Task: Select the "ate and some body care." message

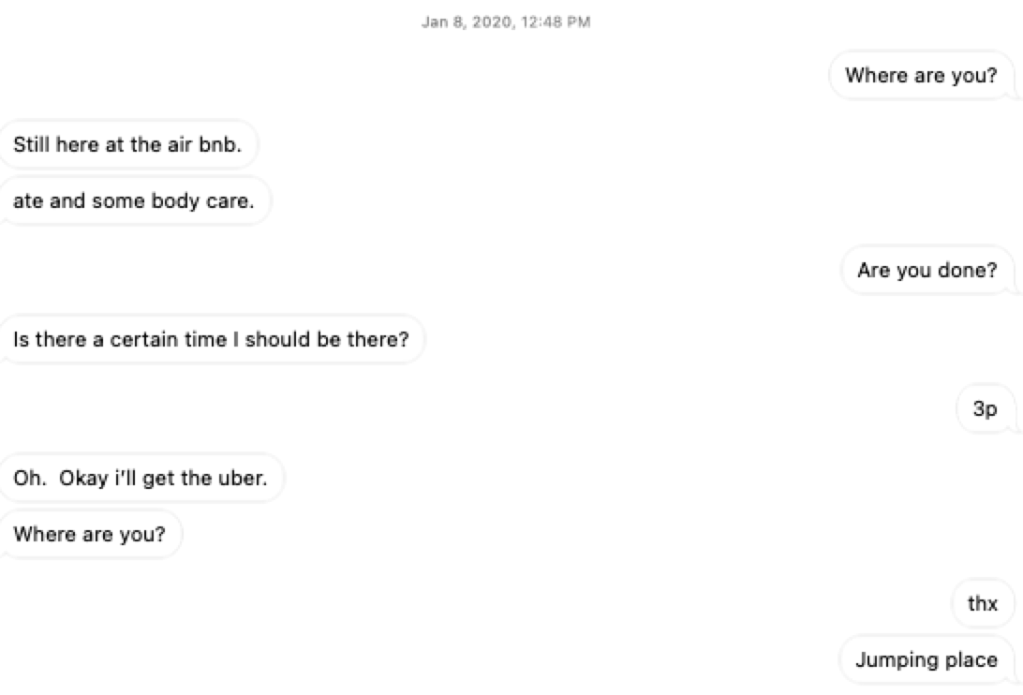Action: coord(134,199)
